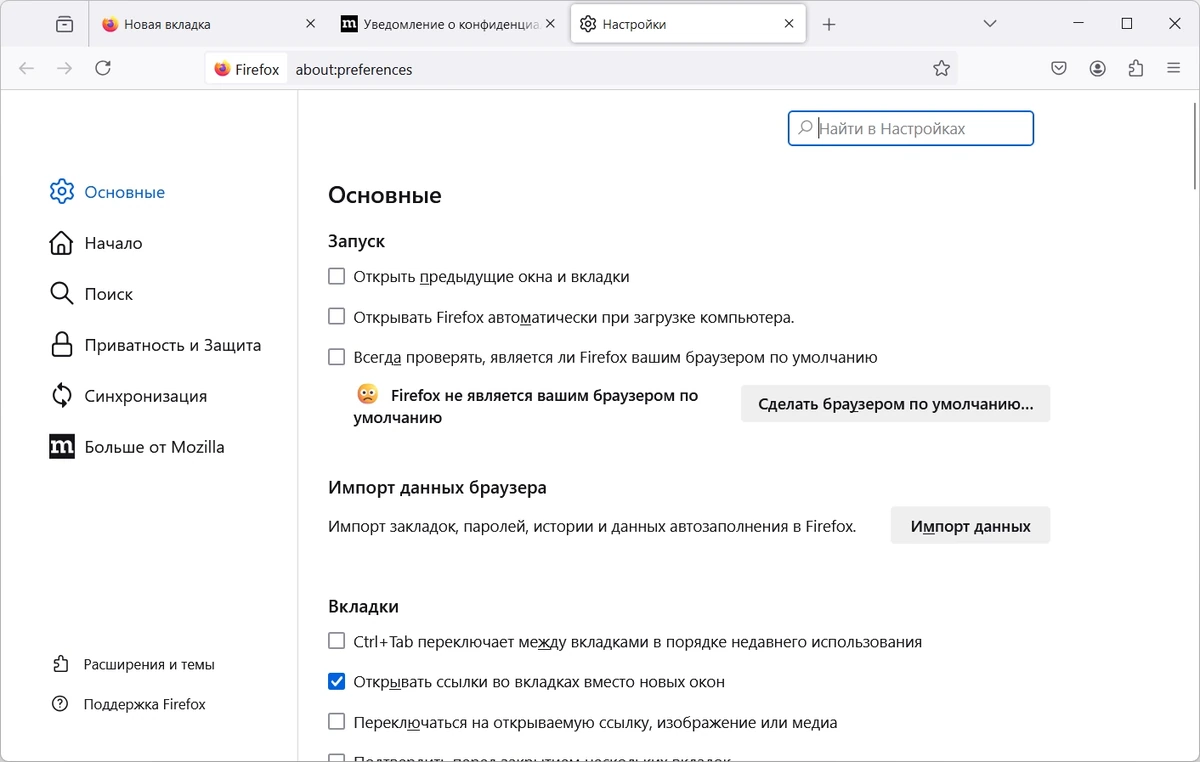This screenshot has height=762, width=1200.
Task: Click the forward navigation arrow
Action: [65, 69]
